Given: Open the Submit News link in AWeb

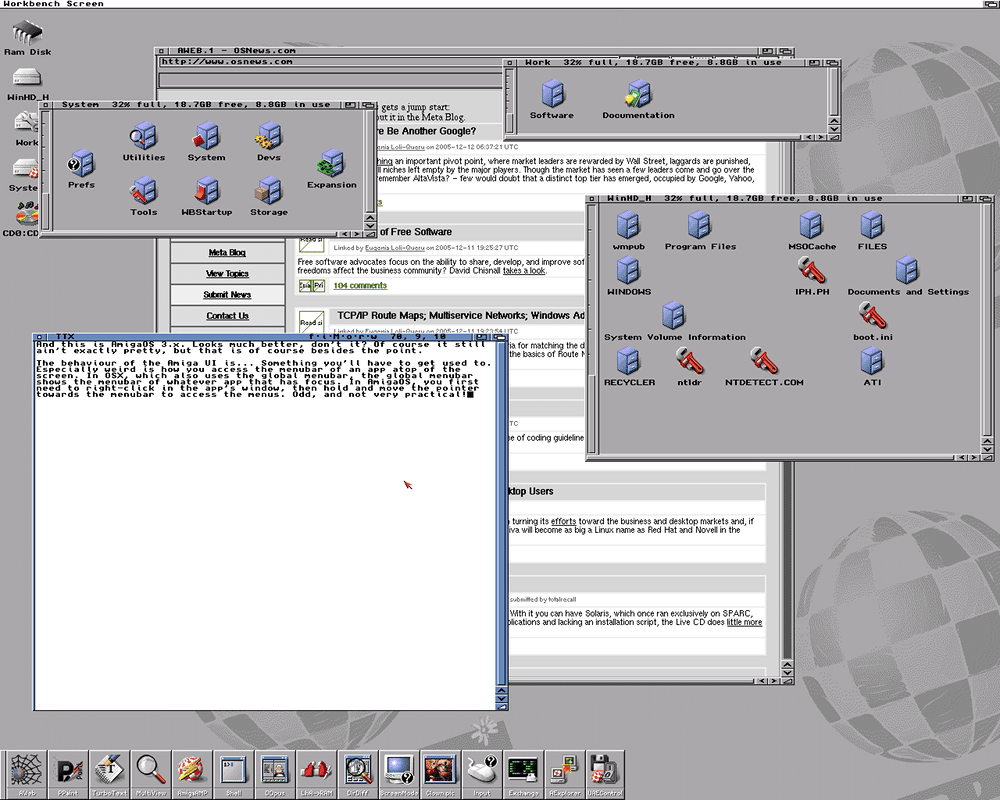Looking at the screenshot, I should pos(227,295).
